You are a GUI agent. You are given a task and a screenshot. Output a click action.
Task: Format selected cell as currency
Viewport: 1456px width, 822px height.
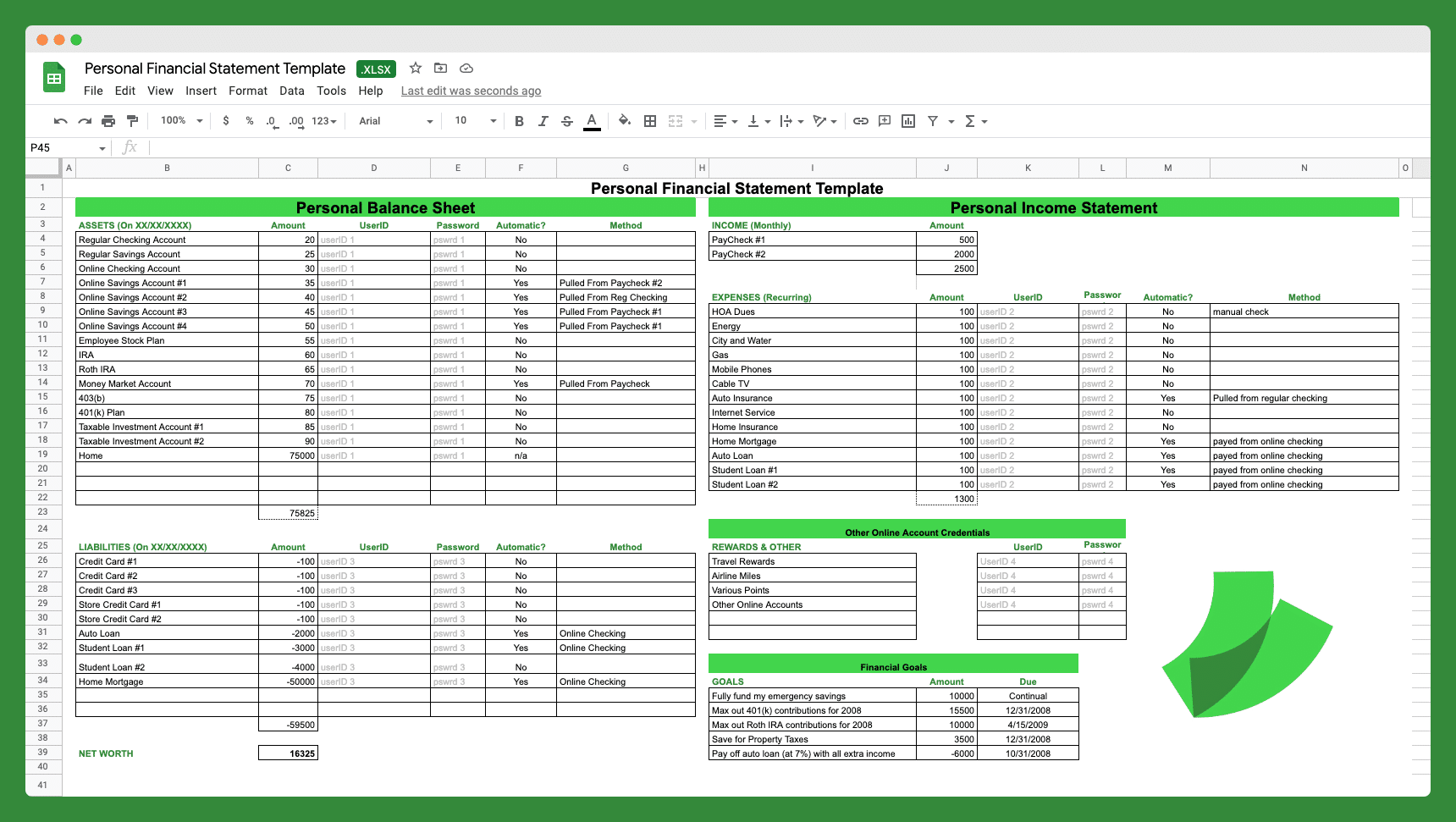pos(225,121)
